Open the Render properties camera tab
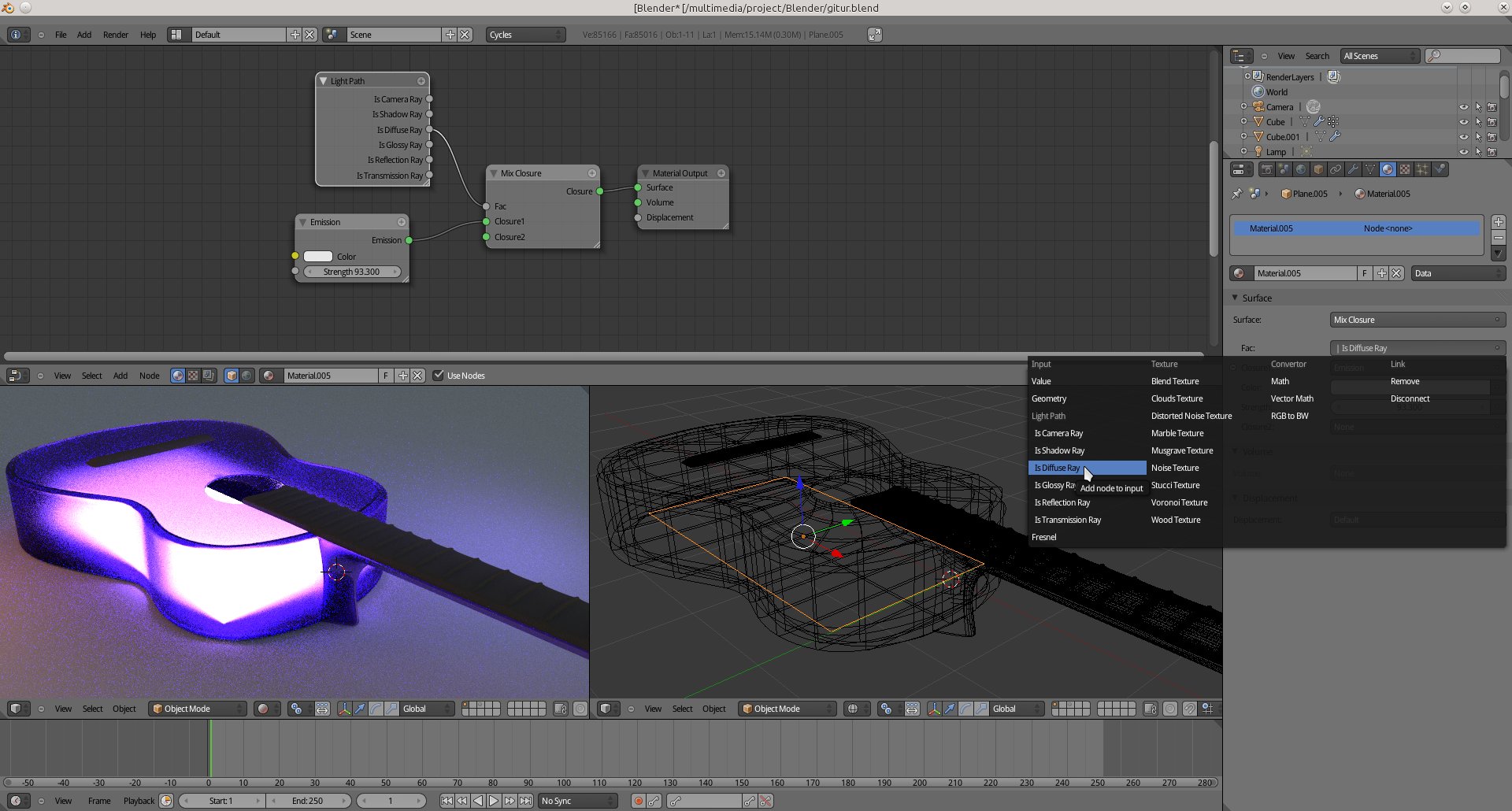The width and height of the screenshot is (1512, 811). 1266,170
